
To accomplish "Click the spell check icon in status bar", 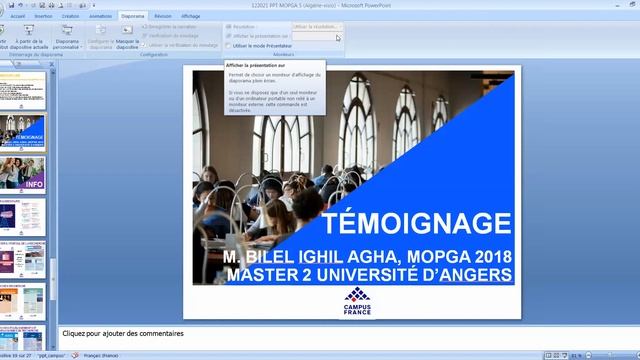I will (x=75, y=356).
